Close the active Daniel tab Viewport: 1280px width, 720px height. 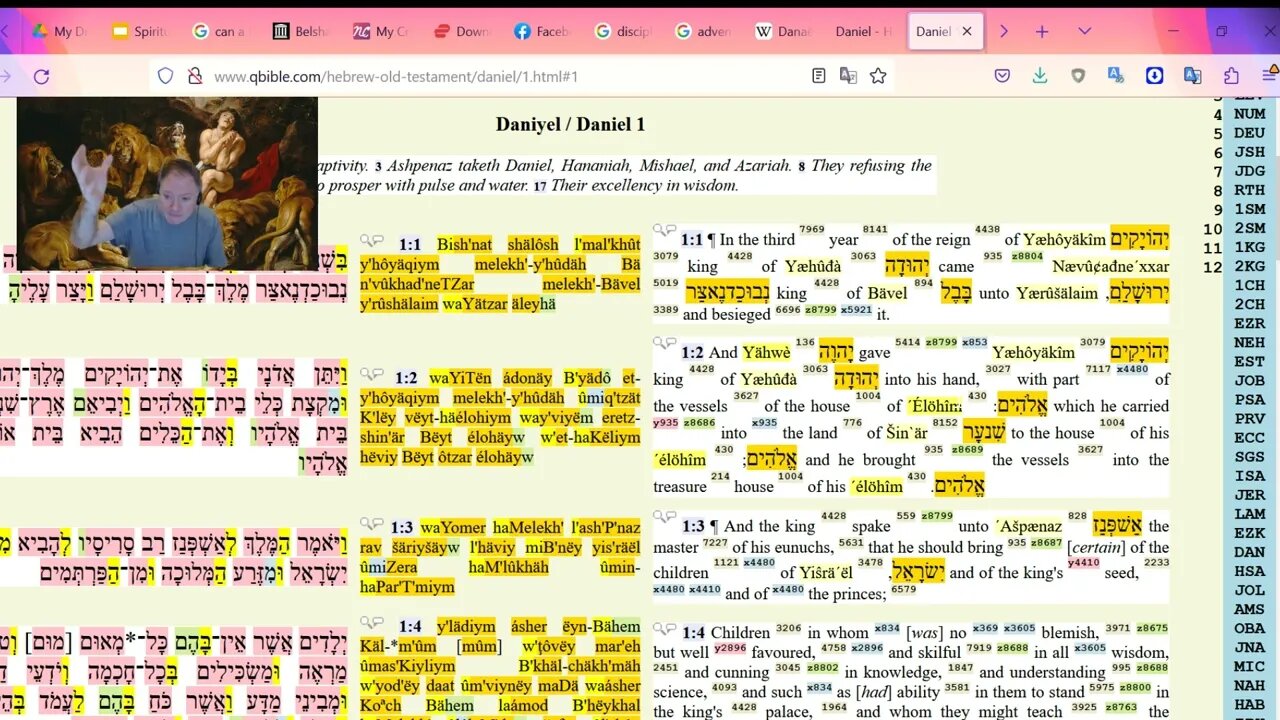[967, 31]
